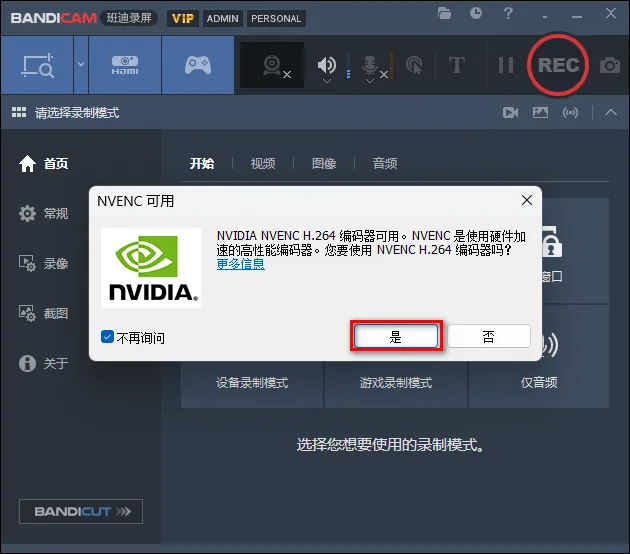Click the ADMIN badge
Screen dimensions: 630x554
(x=223, y=18)
